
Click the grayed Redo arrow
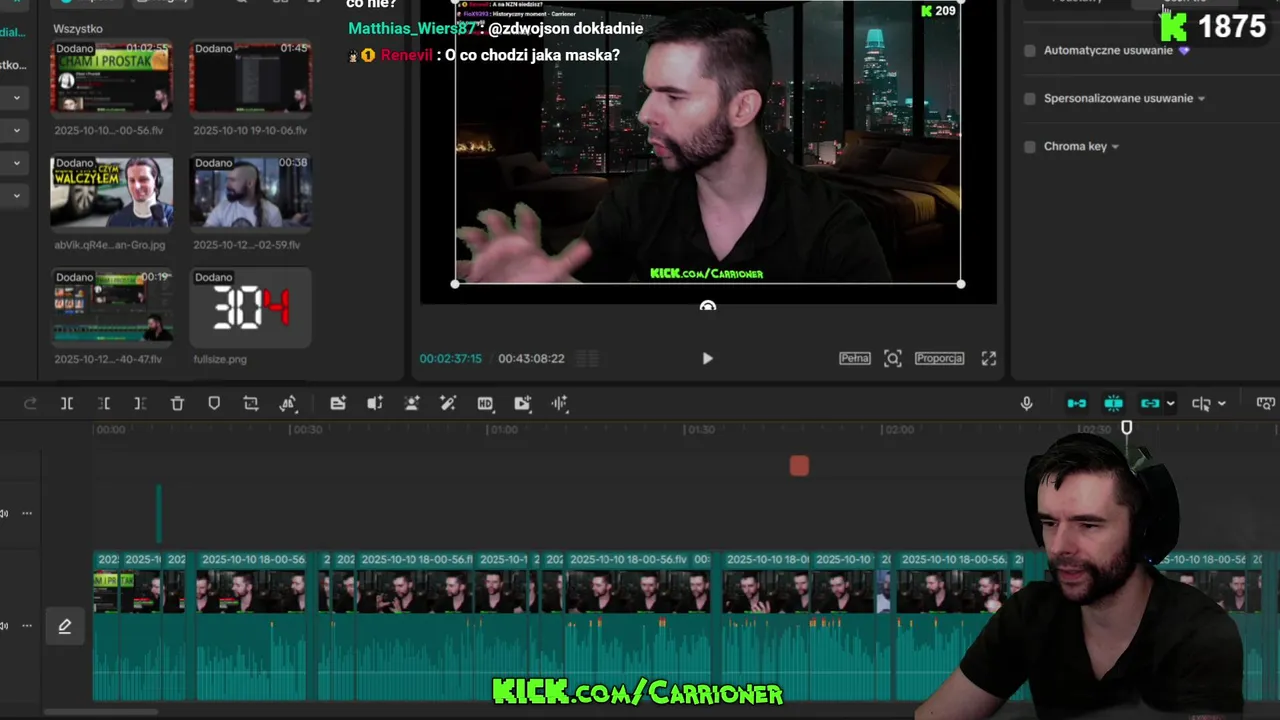[x=30, y=403]
